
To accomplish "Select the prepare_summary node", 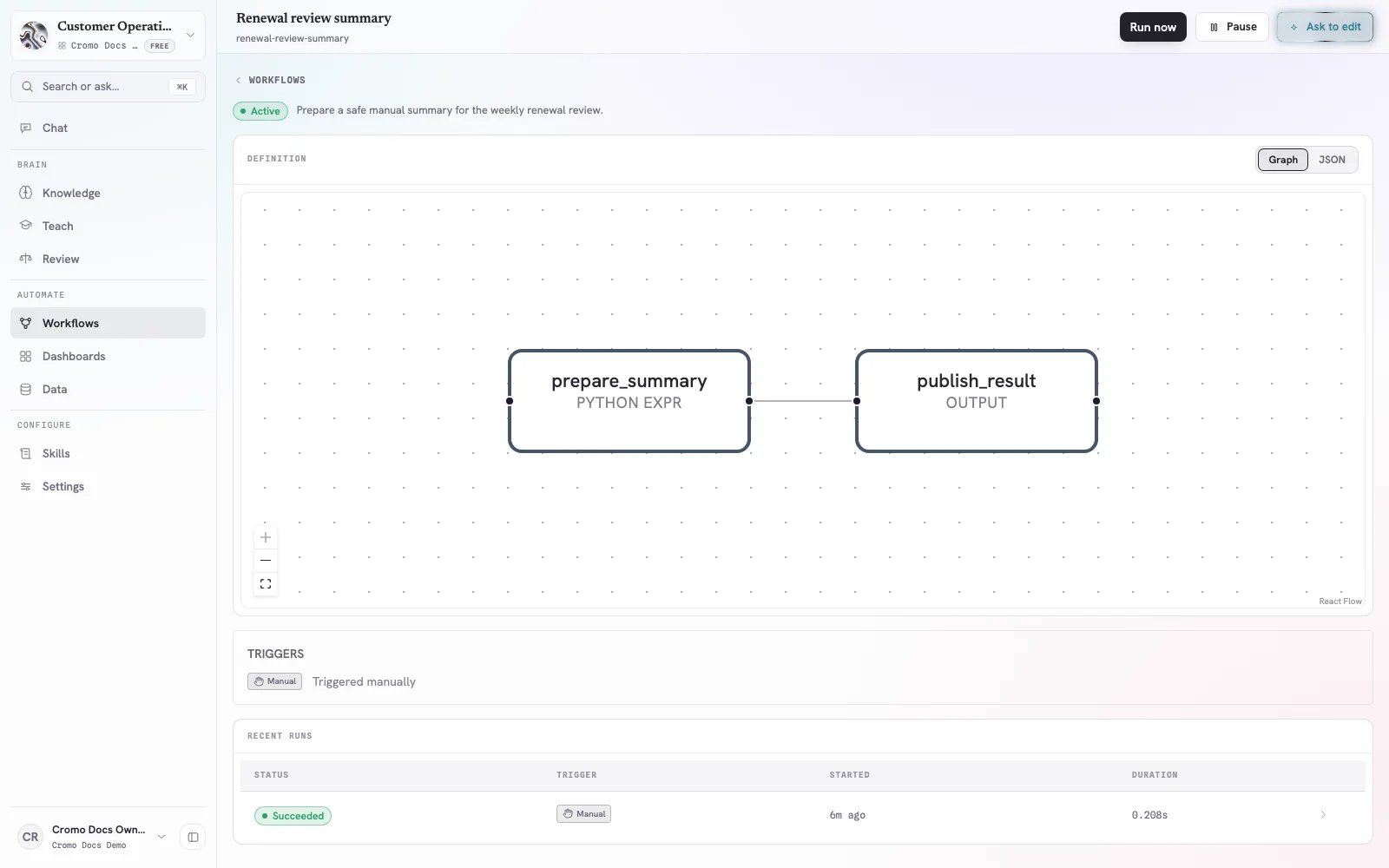I will [629, 401].
